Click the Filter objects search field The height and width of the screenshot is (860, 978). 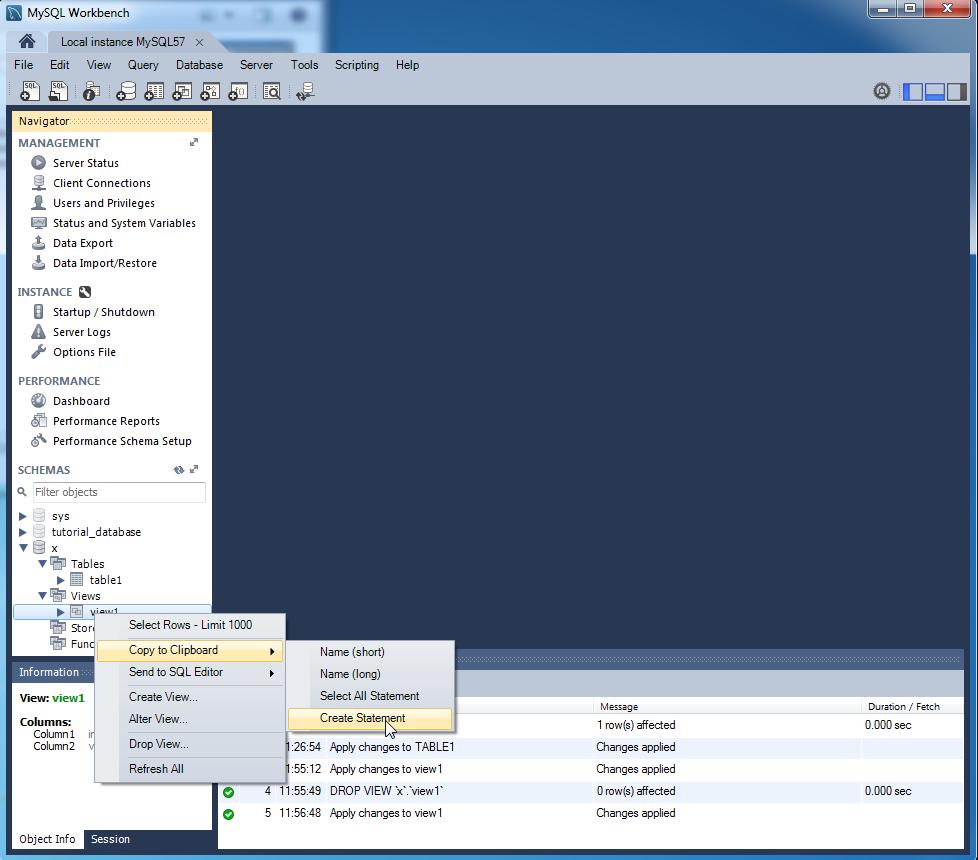tap(119, 492)
